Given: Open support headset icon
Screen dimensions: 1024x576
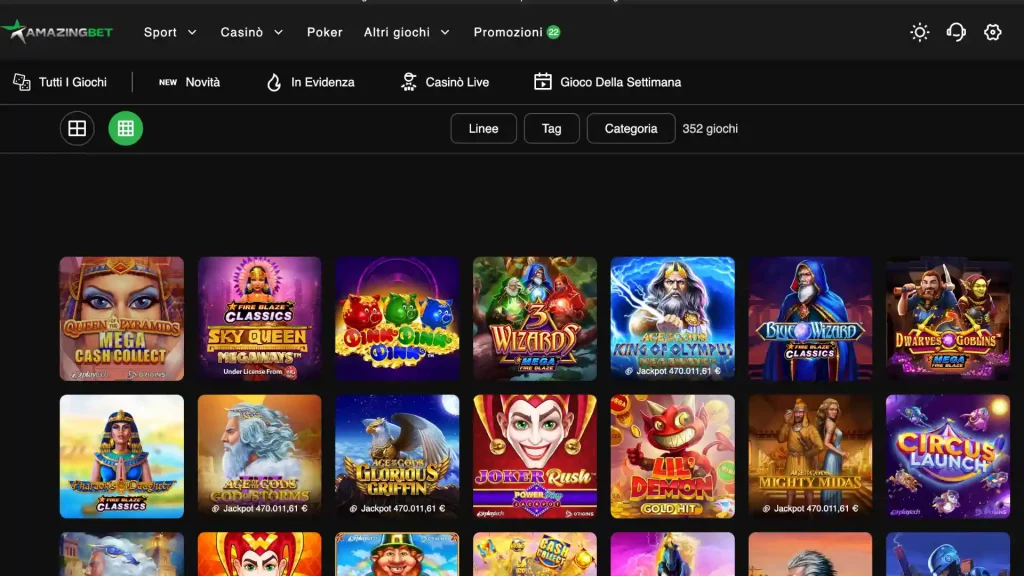Looking at the screenshot, I should (x=956, y=32).
